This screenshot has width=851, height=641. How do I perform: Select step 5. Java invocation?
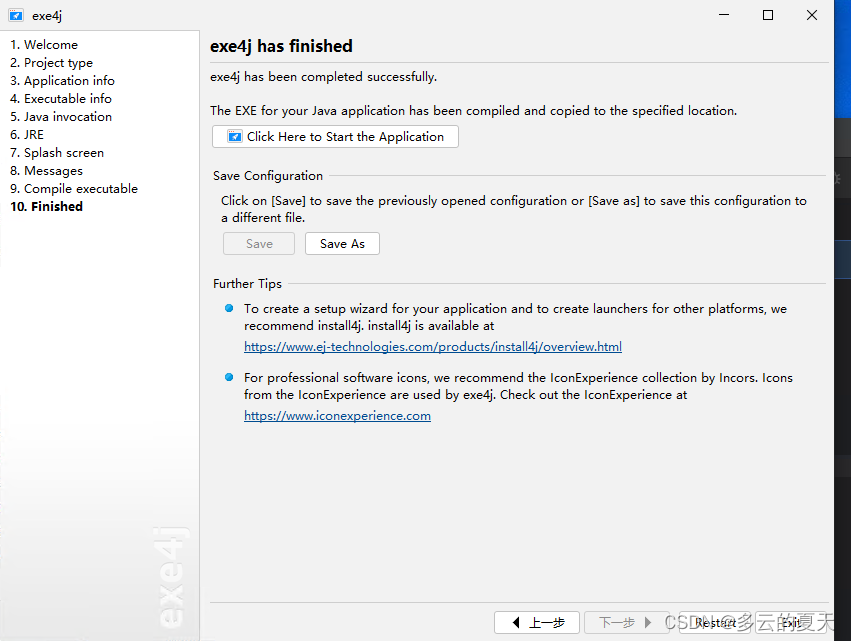[61, 117]
